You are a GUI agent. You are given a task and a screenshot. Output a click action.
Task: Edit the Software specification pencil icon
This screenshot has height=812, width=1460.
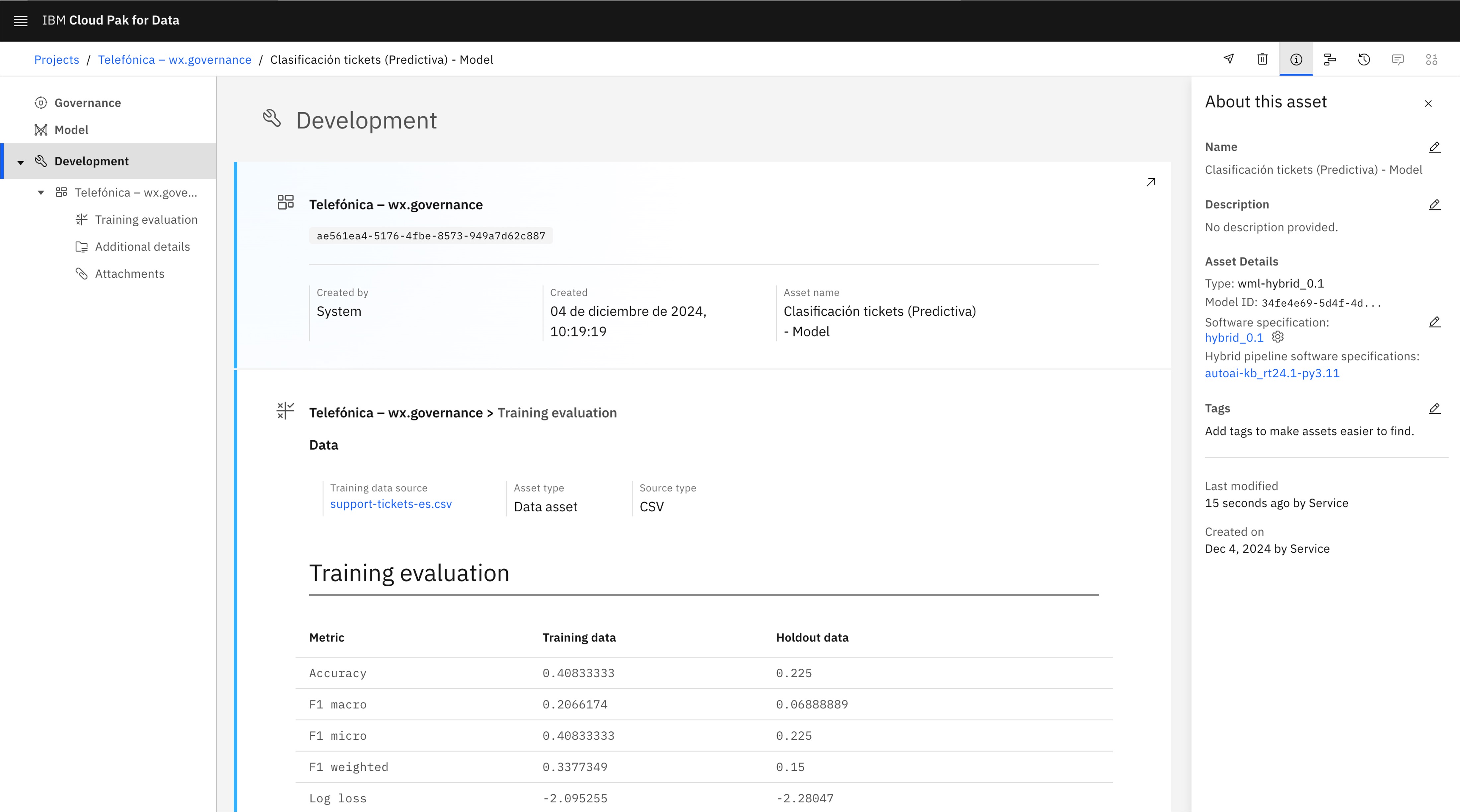(x=1434, y=322)
